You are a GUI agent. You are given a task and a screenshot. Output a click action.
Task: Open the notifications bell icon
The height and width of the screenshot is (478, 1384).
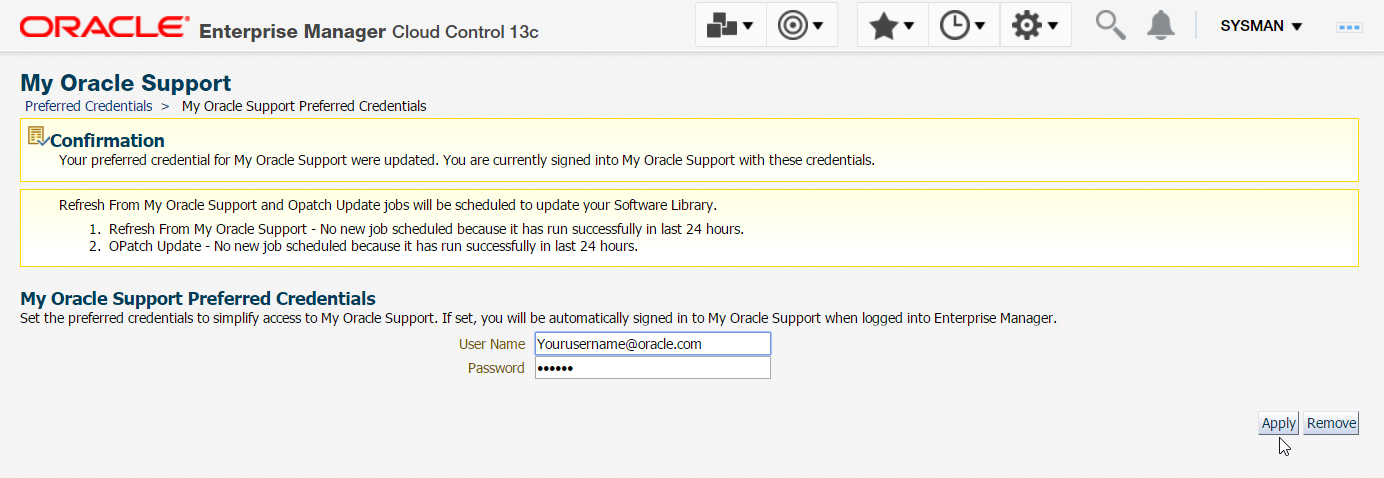click(x=1160, y=25)
